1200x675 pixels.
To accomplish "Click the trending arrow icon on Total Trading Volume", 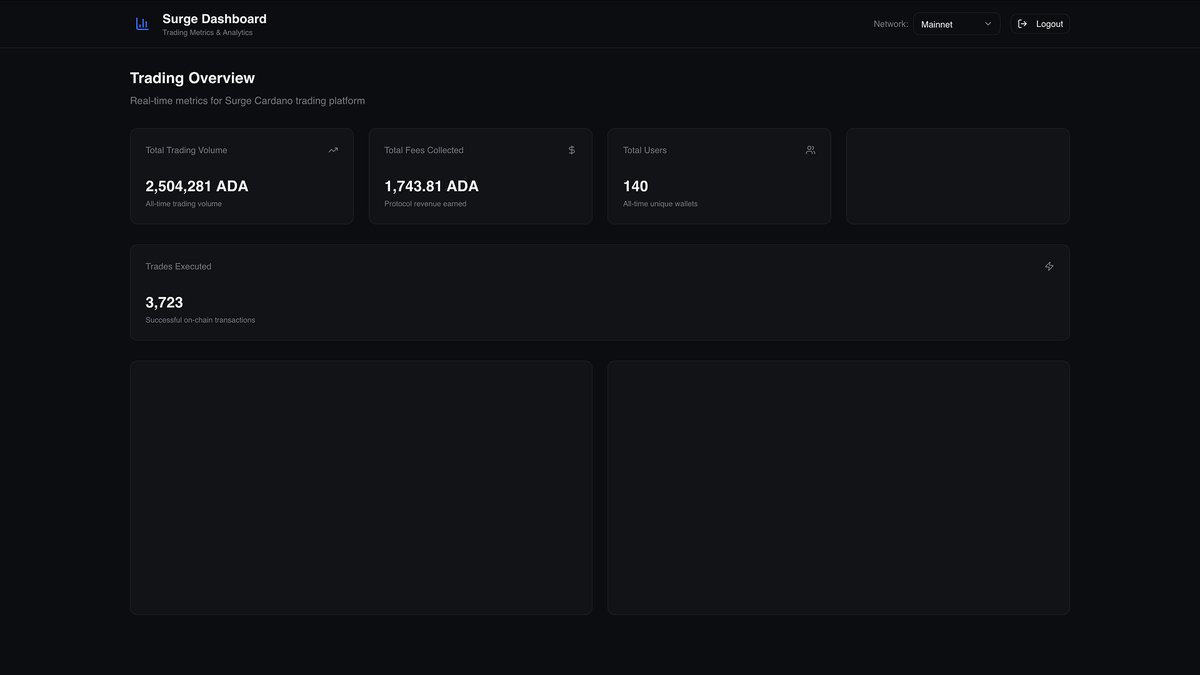I will tap(333, 150).
